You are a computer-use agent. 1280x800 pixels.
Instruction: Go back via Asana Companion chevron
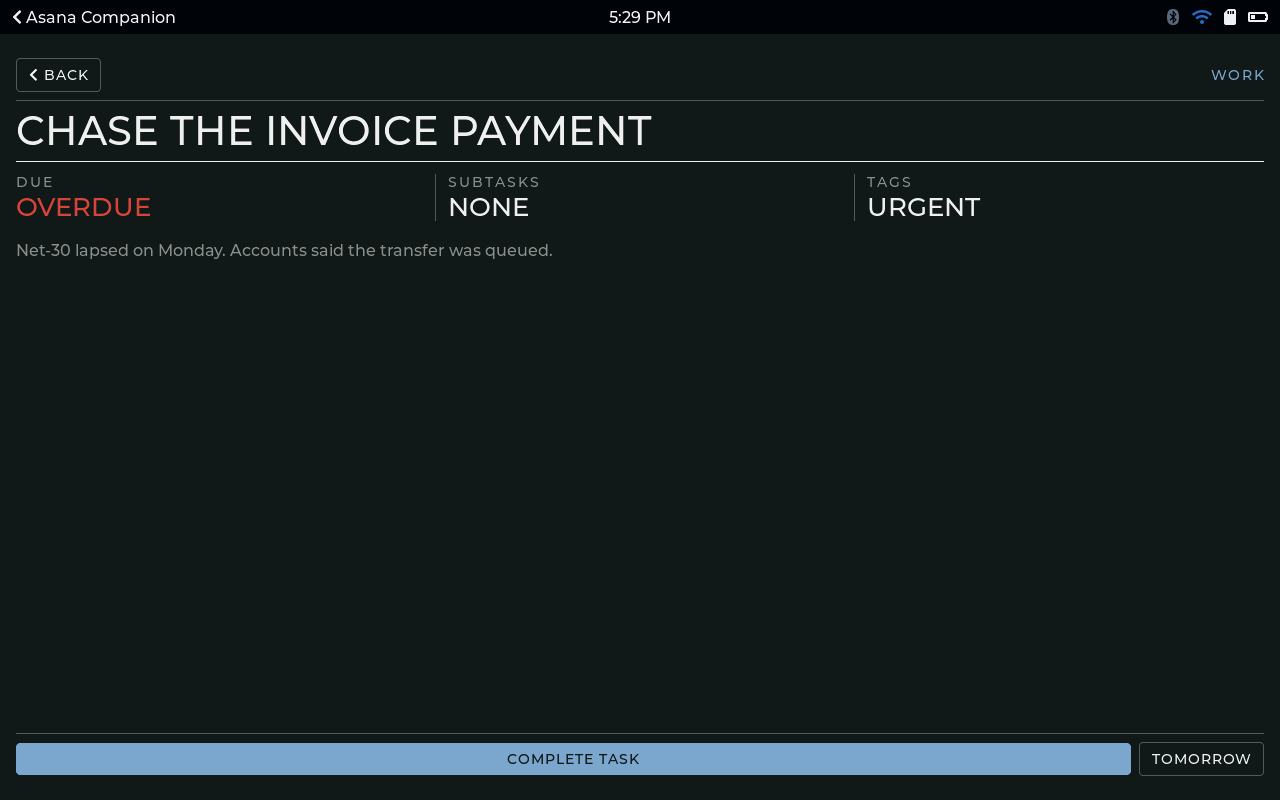coord(17,17)
